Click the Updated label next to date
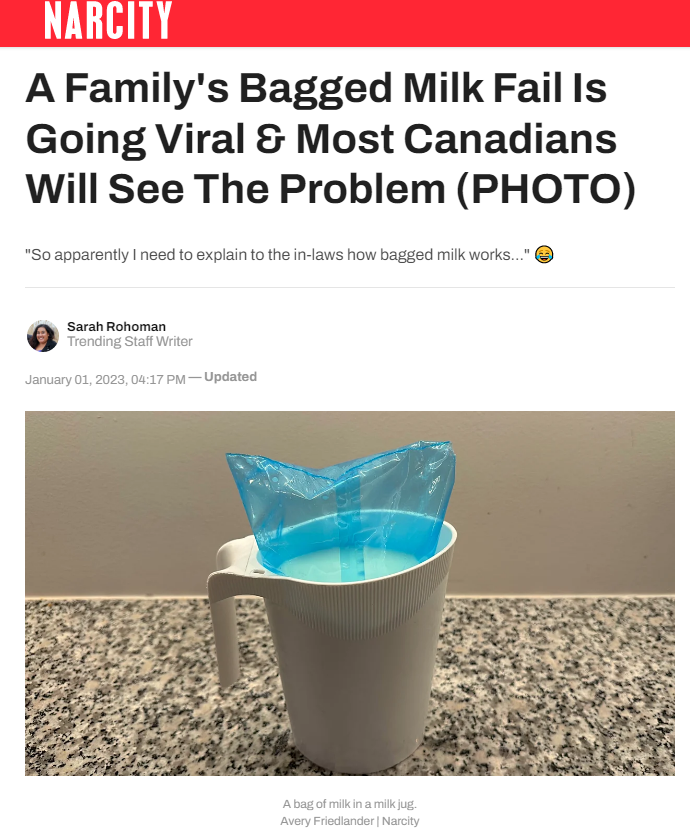Image resolution: width=690 pixels, height=832 pixels. 230,377
